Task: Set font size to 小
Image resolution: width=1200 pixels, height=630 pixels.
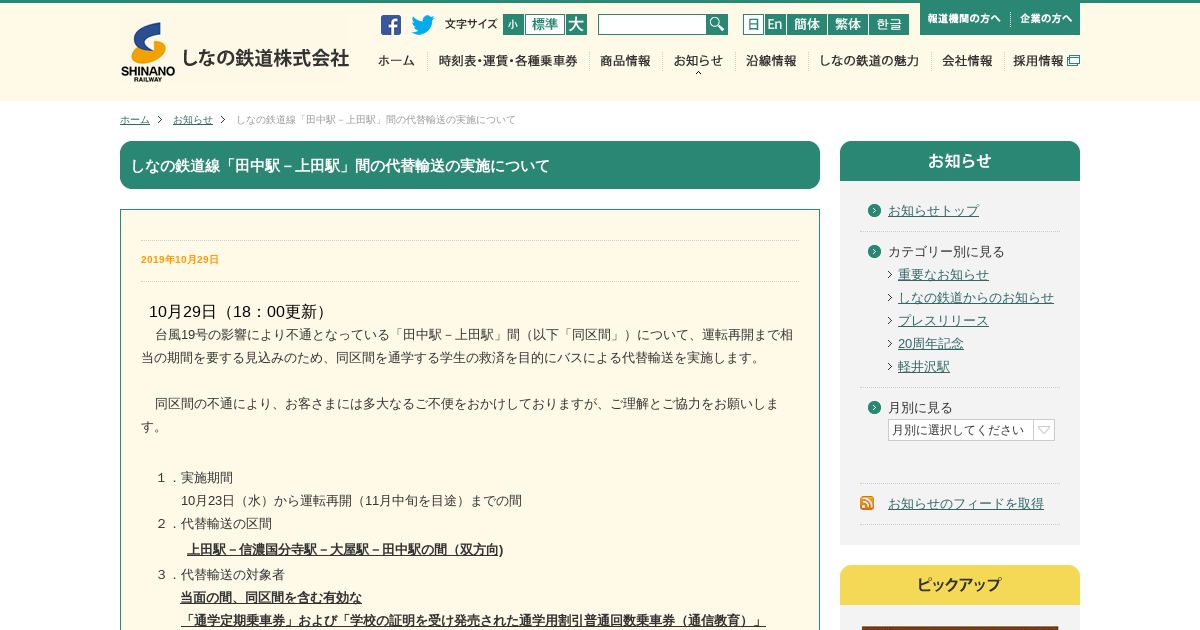Action: (x=513, y=24)
